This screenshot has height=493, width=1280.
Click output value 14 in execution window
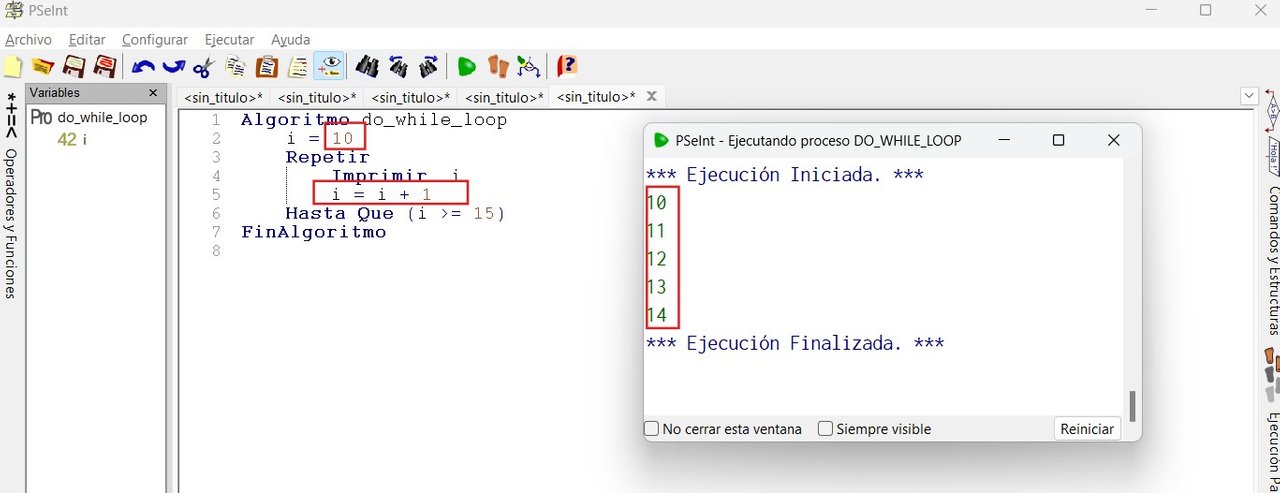pos(656,316)
